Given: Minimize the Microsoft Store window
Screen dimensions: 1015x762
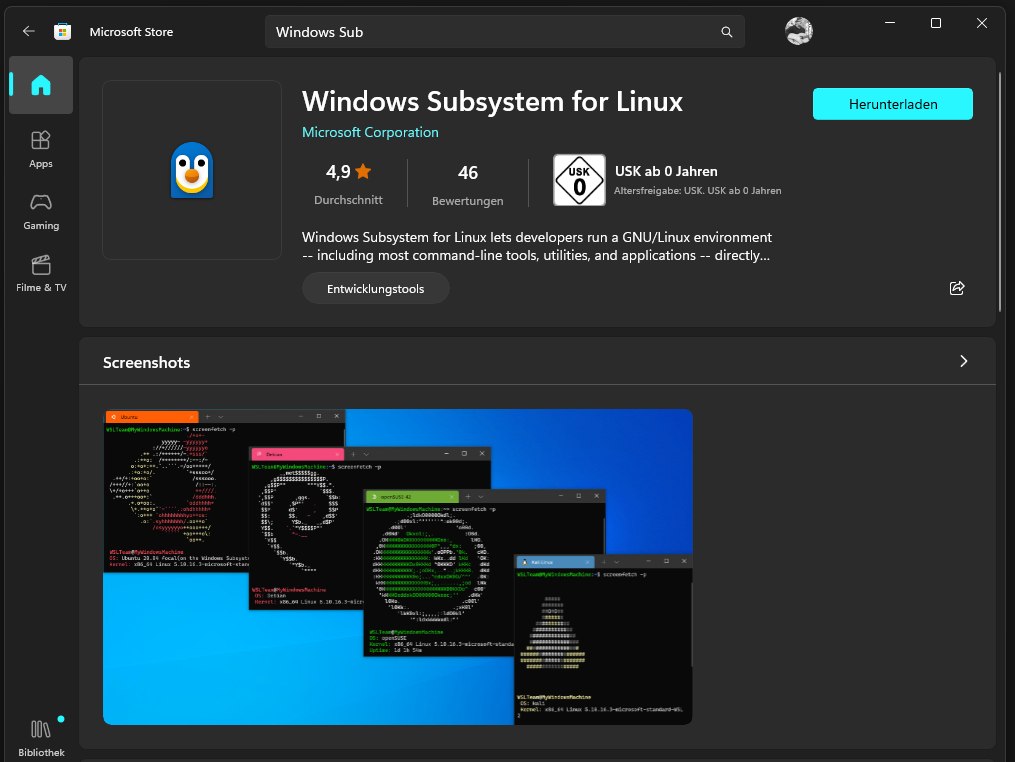Looking at the screenshot, I should coord(890,23).
